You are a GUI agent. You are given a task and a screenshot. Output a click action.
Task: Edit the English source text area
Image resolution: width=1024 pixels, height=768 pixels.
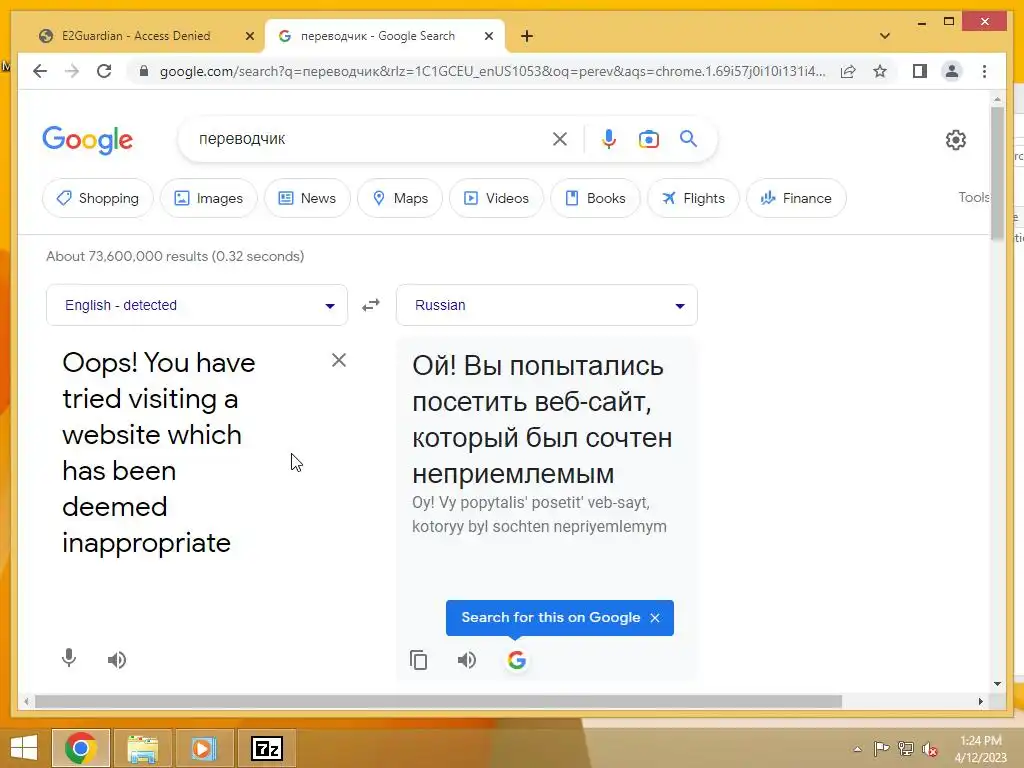[x=189, y=453]
